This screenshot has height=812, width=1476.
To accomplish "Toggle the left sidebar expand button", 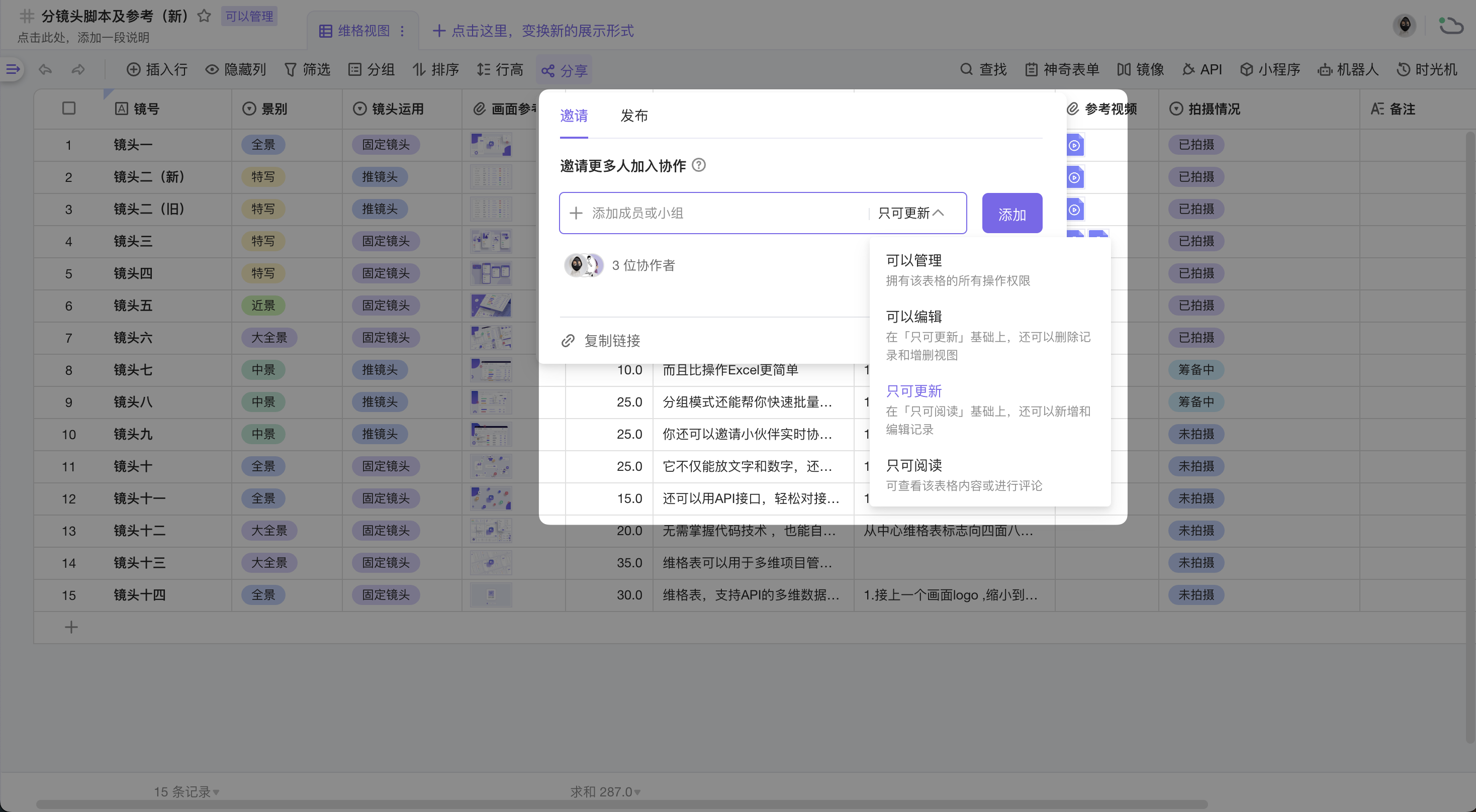I will 13,70.
